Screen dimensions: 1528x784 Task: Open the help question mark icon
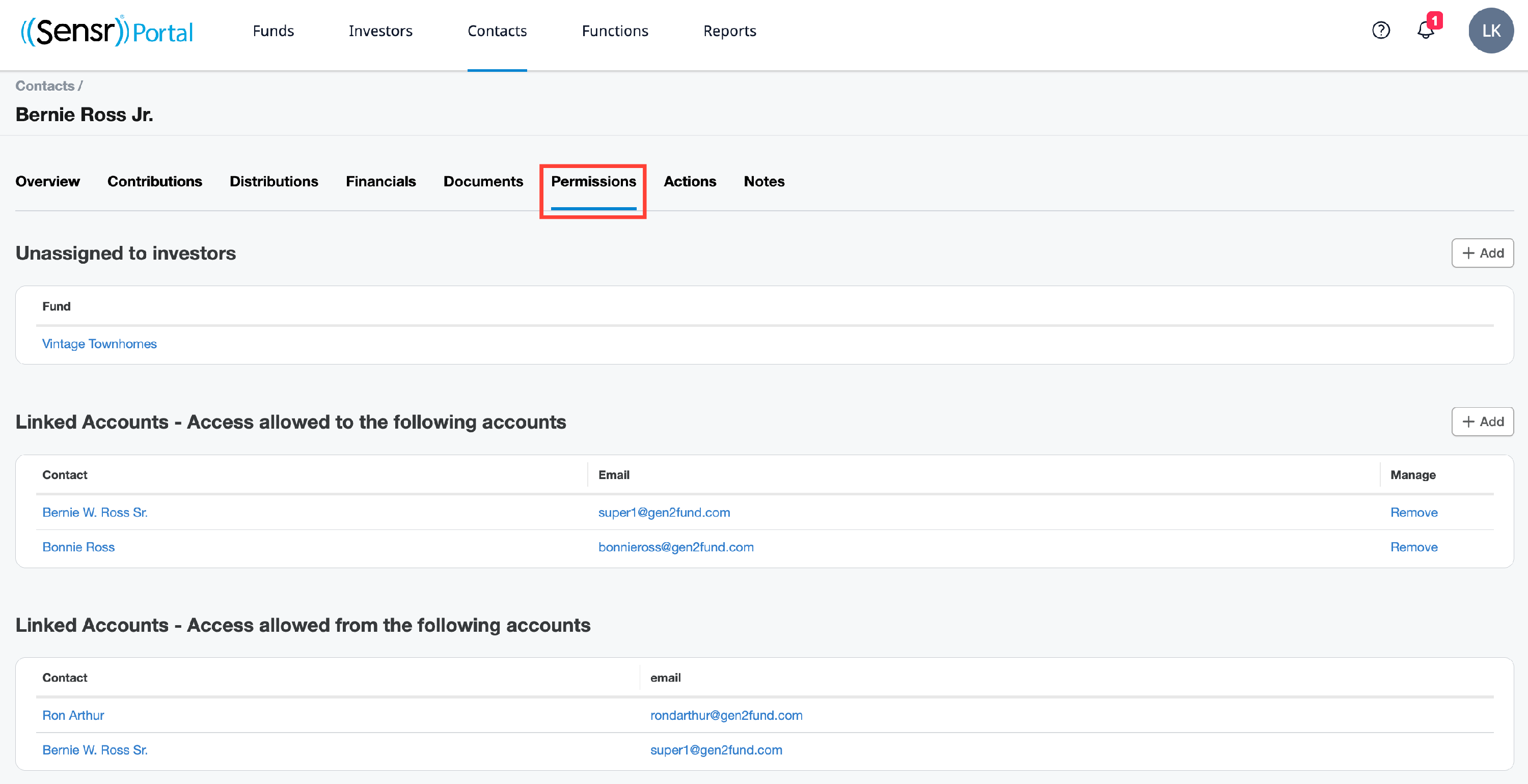1381,30
